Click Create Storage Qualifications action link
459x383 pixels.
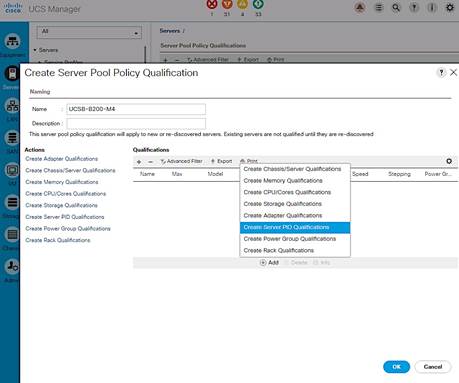pyautogui.click(x=61, y=206)
